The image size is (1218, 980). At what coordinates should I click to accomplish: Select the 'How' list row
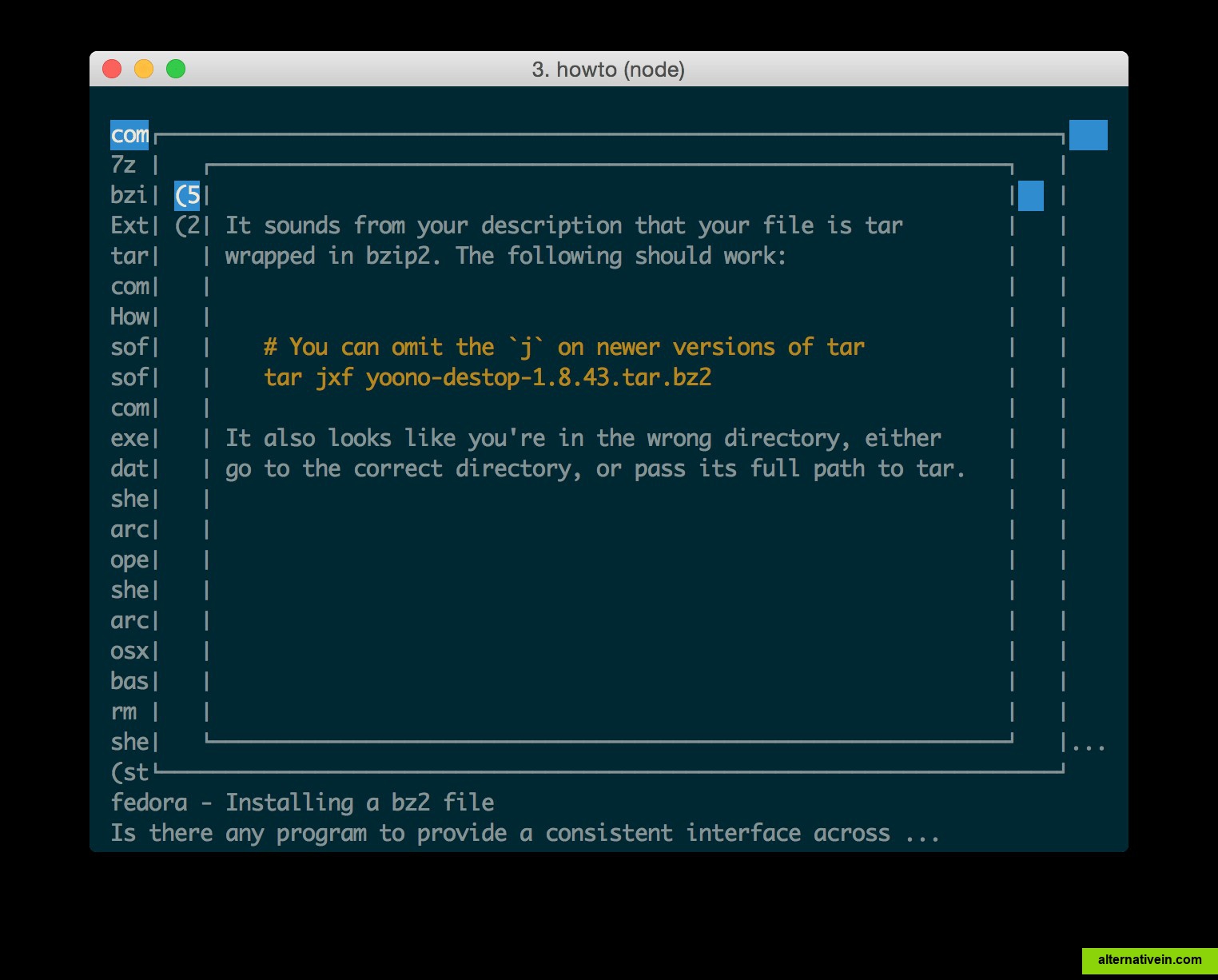[129, 317]
